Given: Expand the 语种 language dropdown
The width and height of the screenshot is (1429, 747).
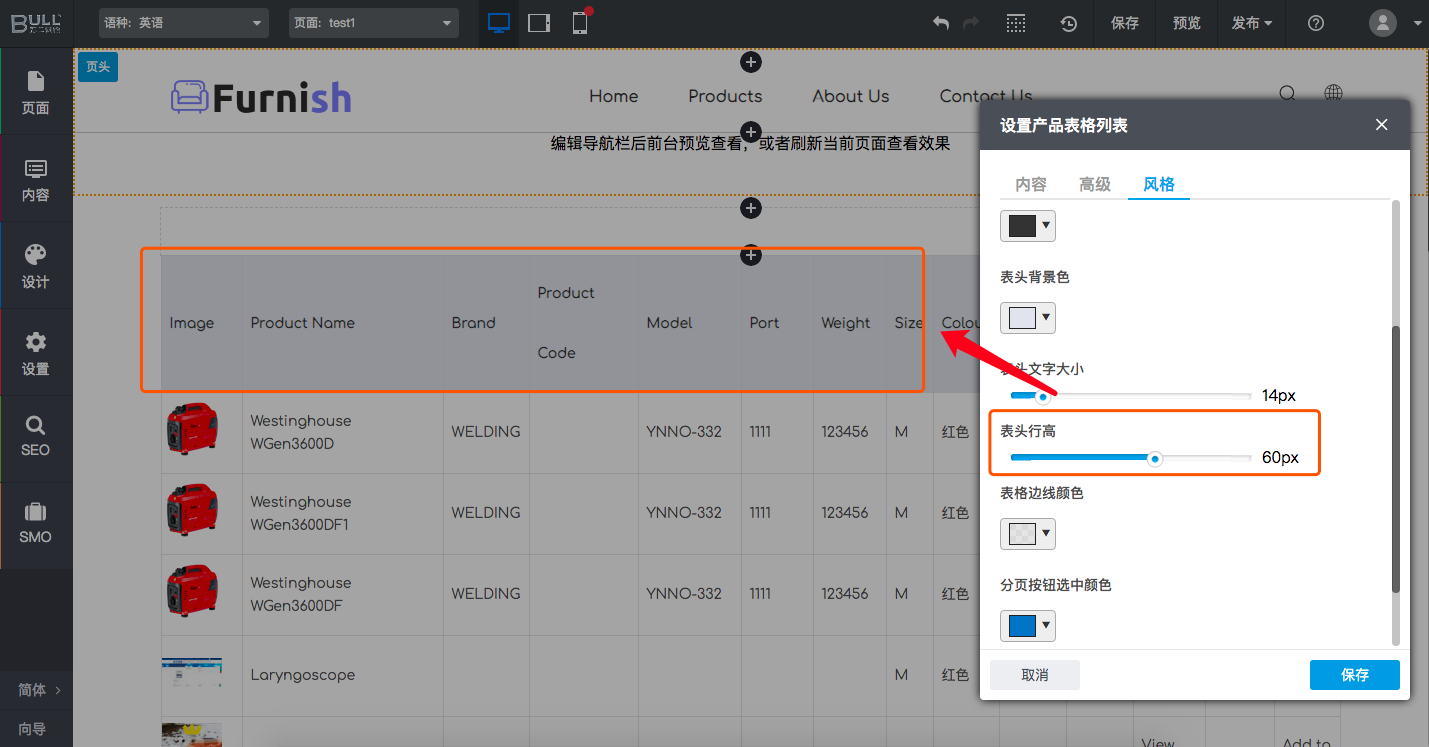Looking at the screenshot, I should click(x=184, y=23).
